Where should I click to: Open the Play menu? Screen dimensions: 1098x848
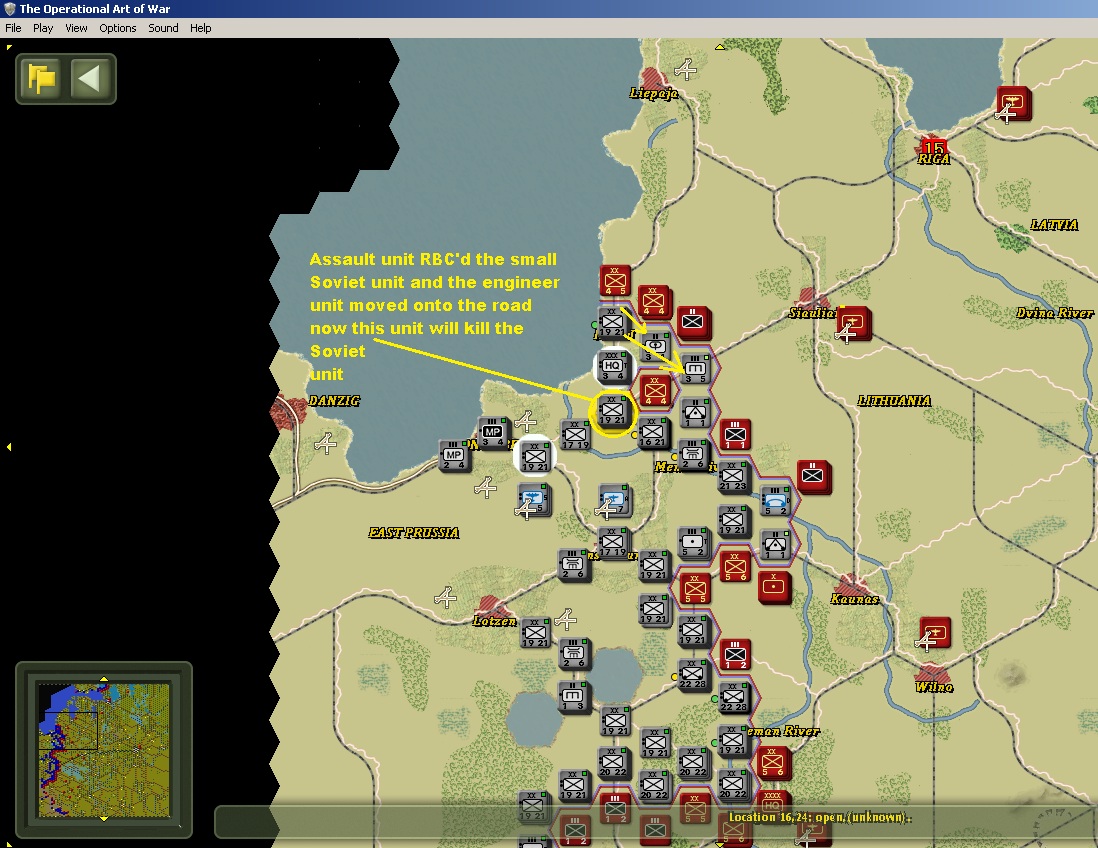tap(43, 28)
